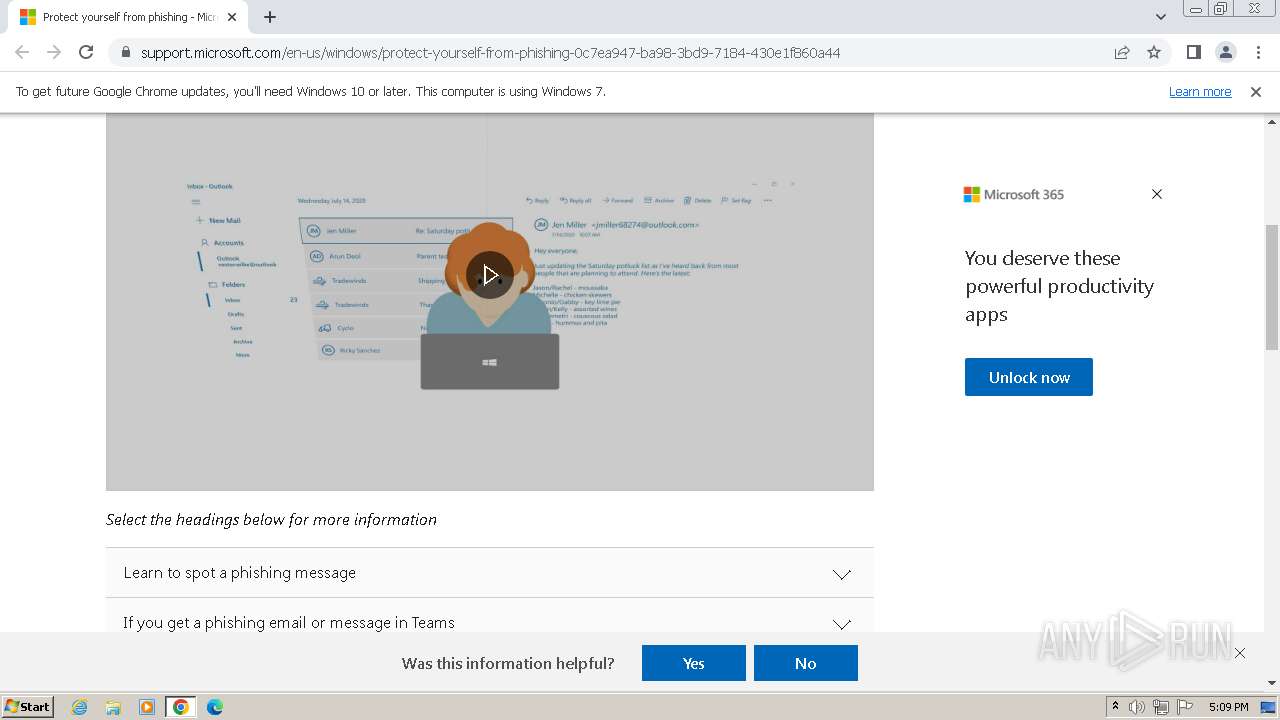Answer No to helpful feedback
The width and height of the screenshot is (1280, 720).
click(x=806, y=663)
